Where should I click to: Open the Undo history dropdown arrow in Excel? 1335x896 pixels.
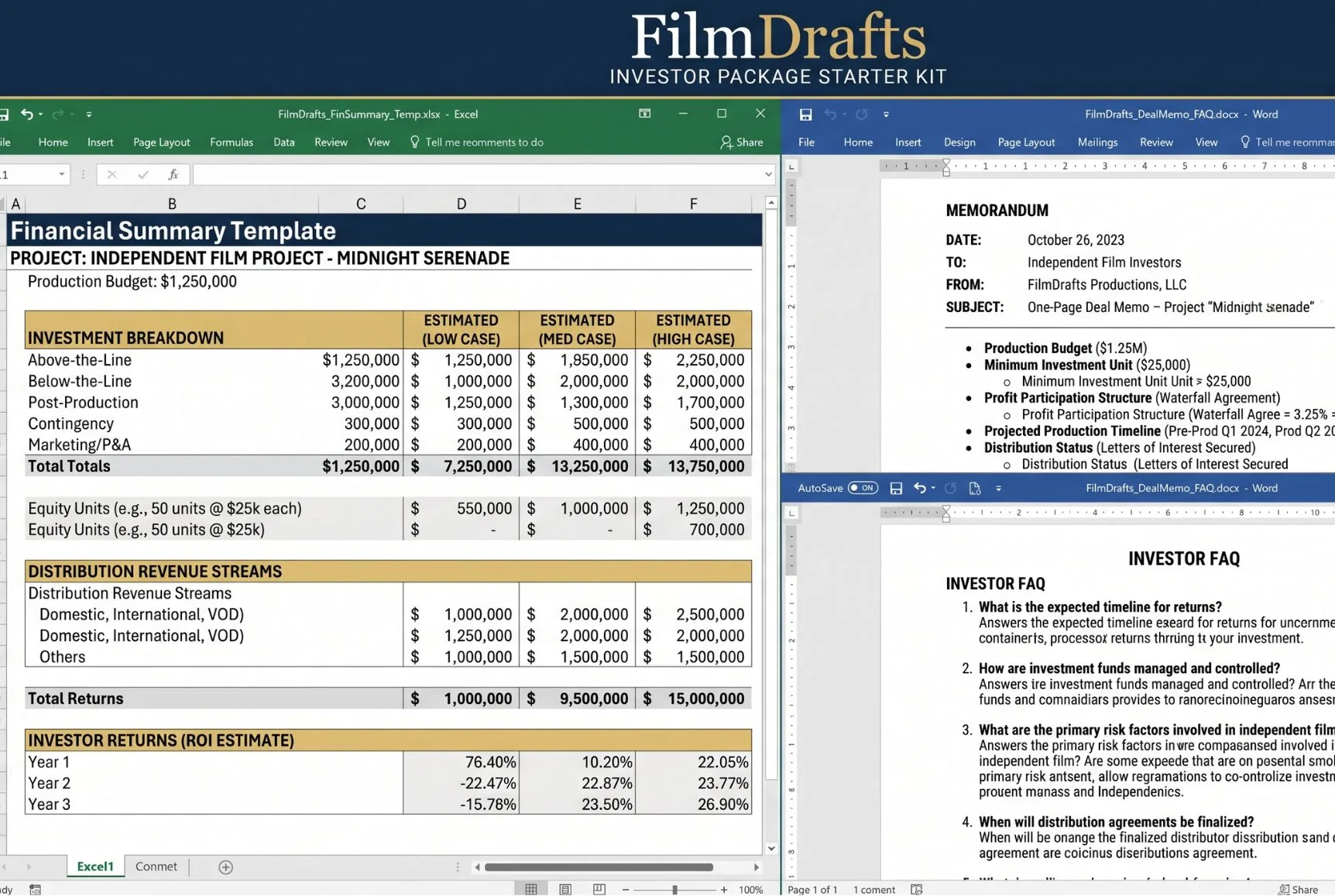[40, 115]
